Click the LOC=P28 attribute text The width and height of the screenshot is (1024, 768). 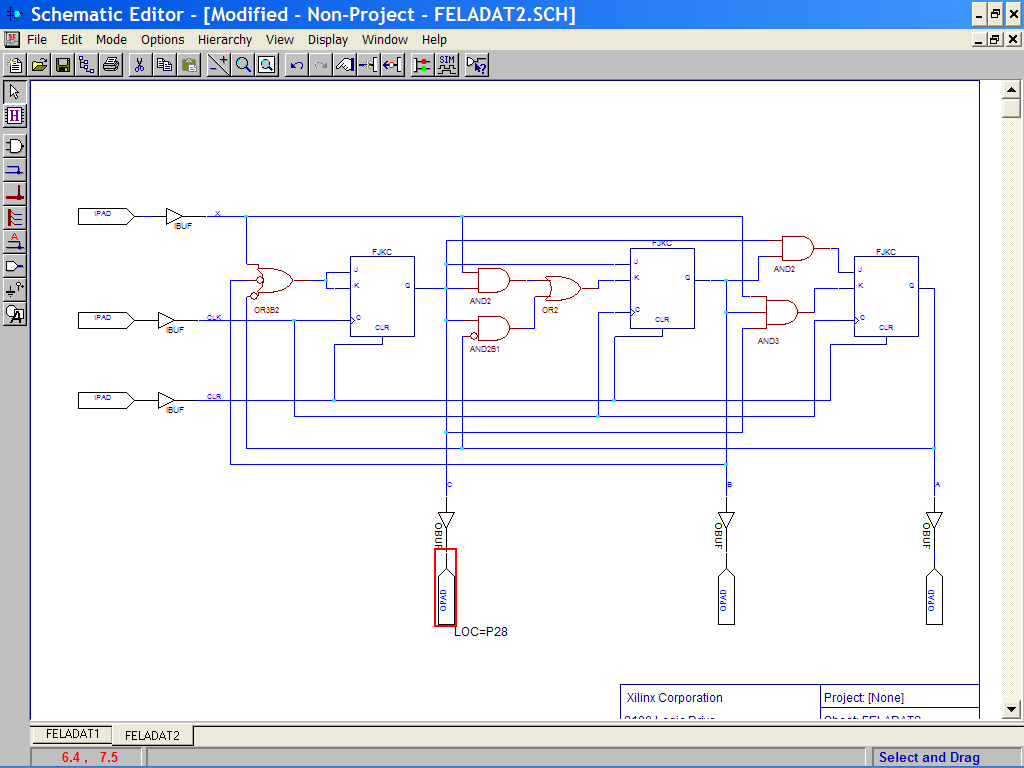tap(481, 632)
